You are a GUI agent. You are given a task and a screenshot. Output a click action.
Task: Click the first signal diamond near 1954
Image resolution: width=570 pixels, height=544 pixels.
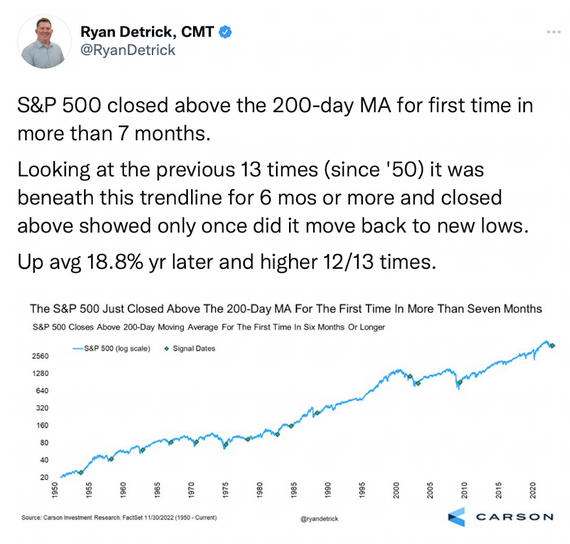81,472
